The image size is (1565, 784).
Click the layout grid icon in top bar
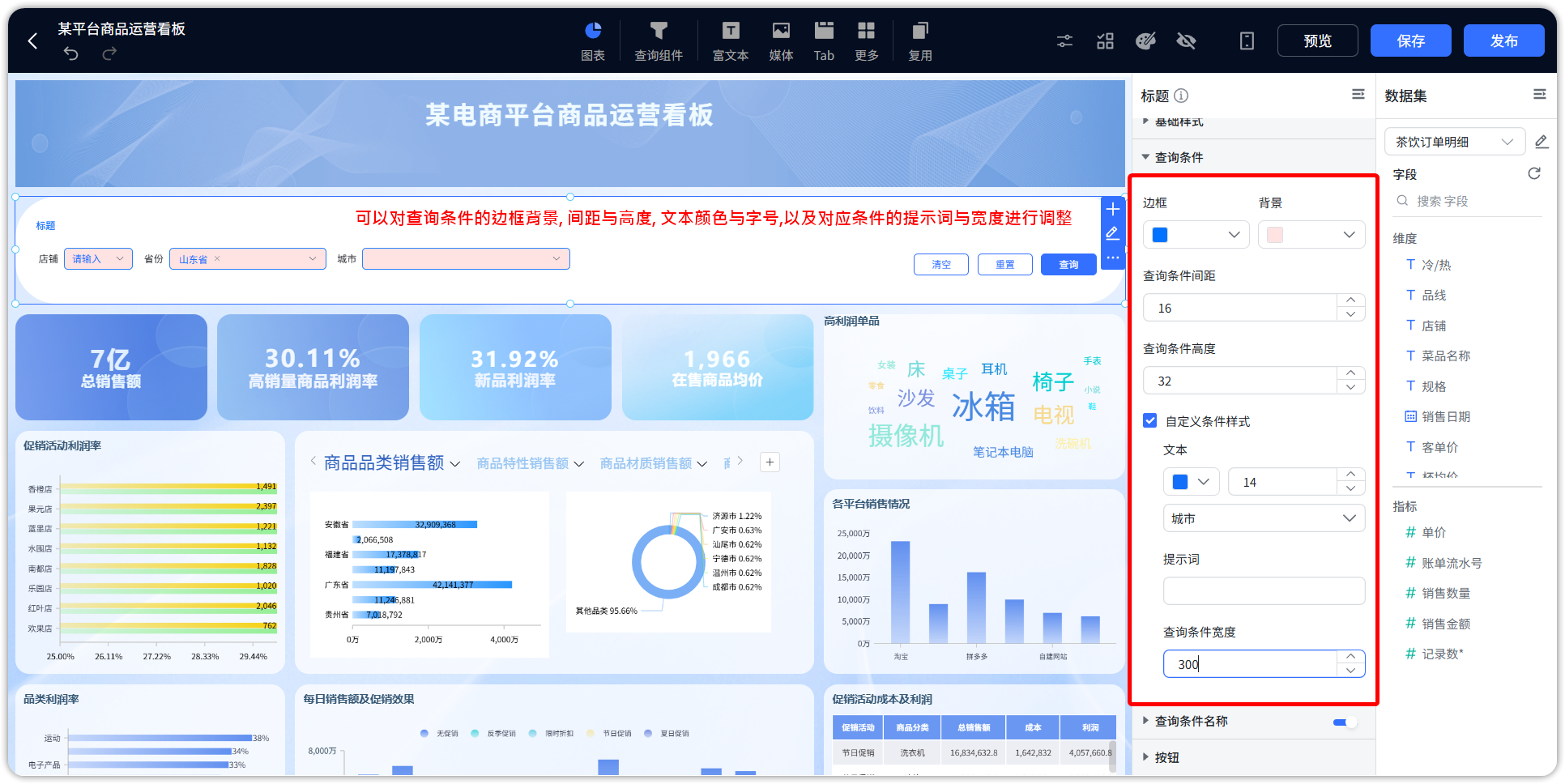[x=1105, y=40]
